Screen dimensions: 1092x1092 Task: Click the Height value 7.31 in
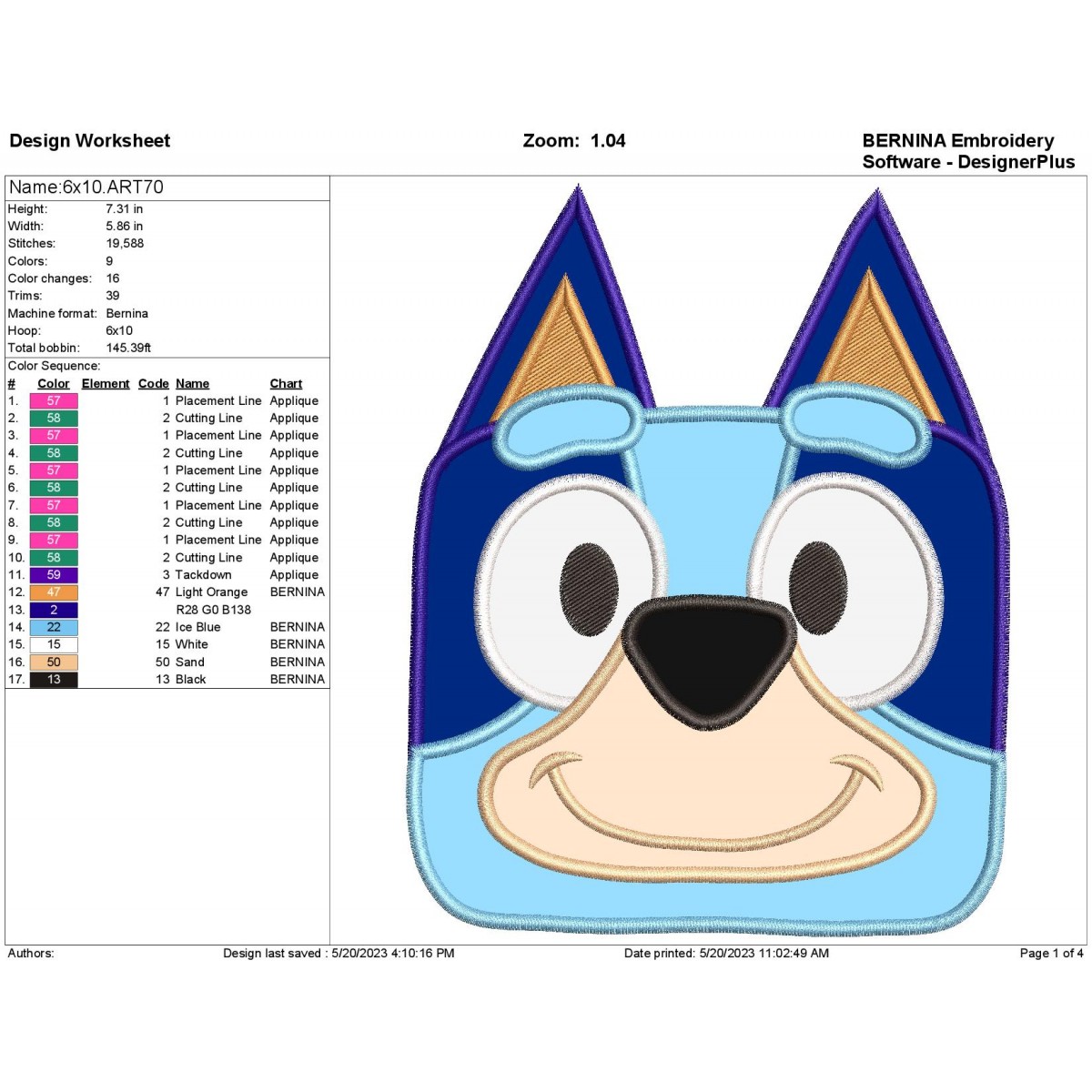(124, 209)
